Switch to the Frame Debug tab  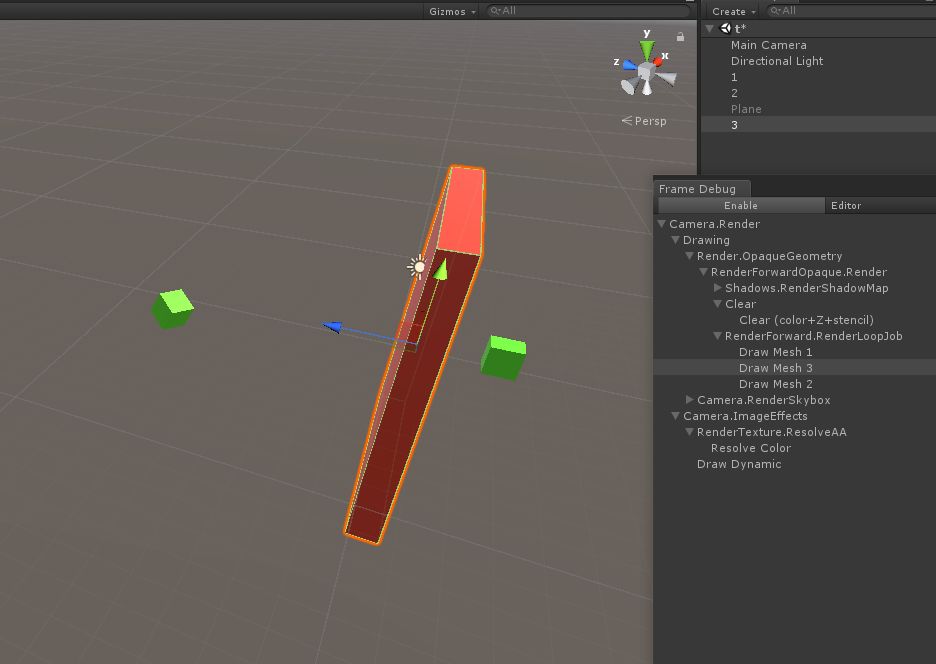(x=697, y=189)
